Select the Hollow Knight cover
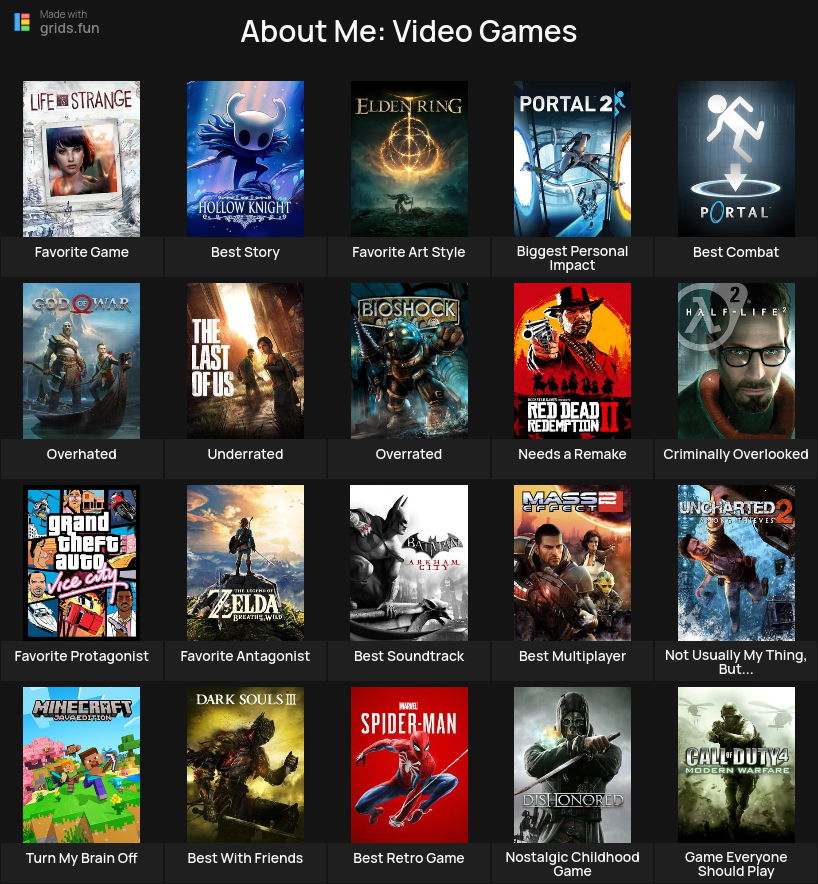The height and width of the screenshot is (884, 818). pyautogui.click(x=245, y=159)
